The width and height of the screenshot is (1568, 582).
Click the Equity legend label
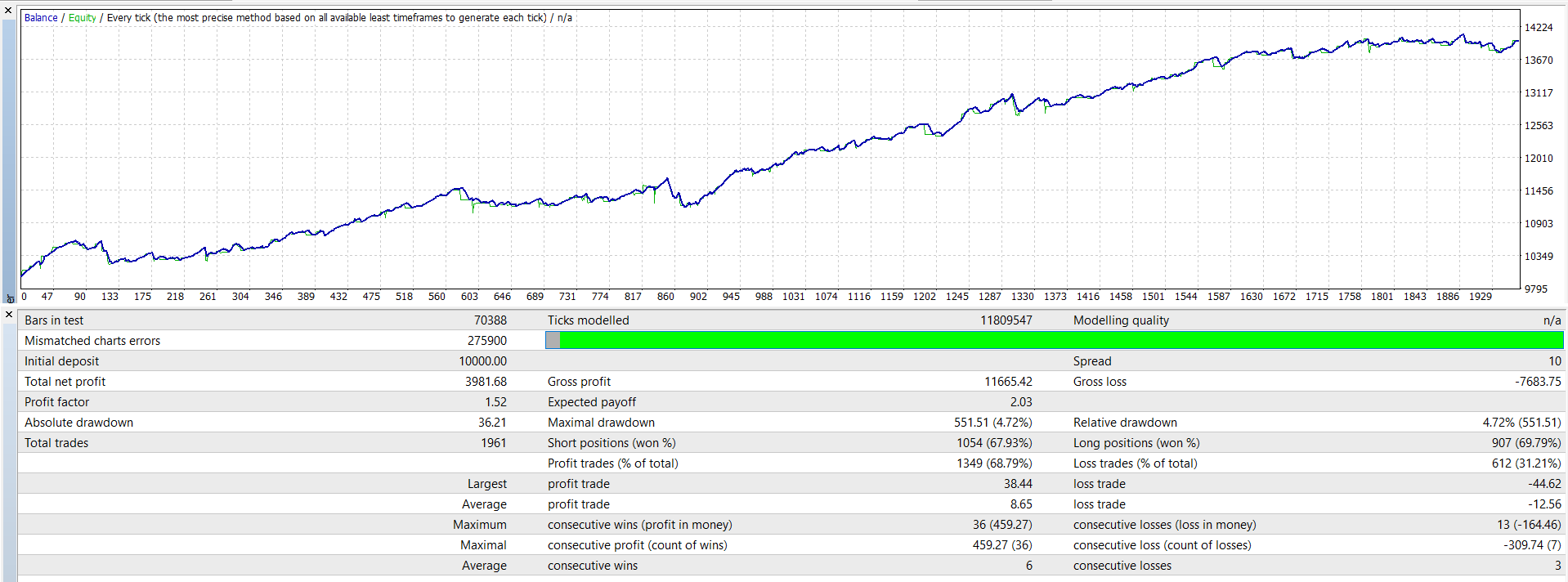click(82, 17)
